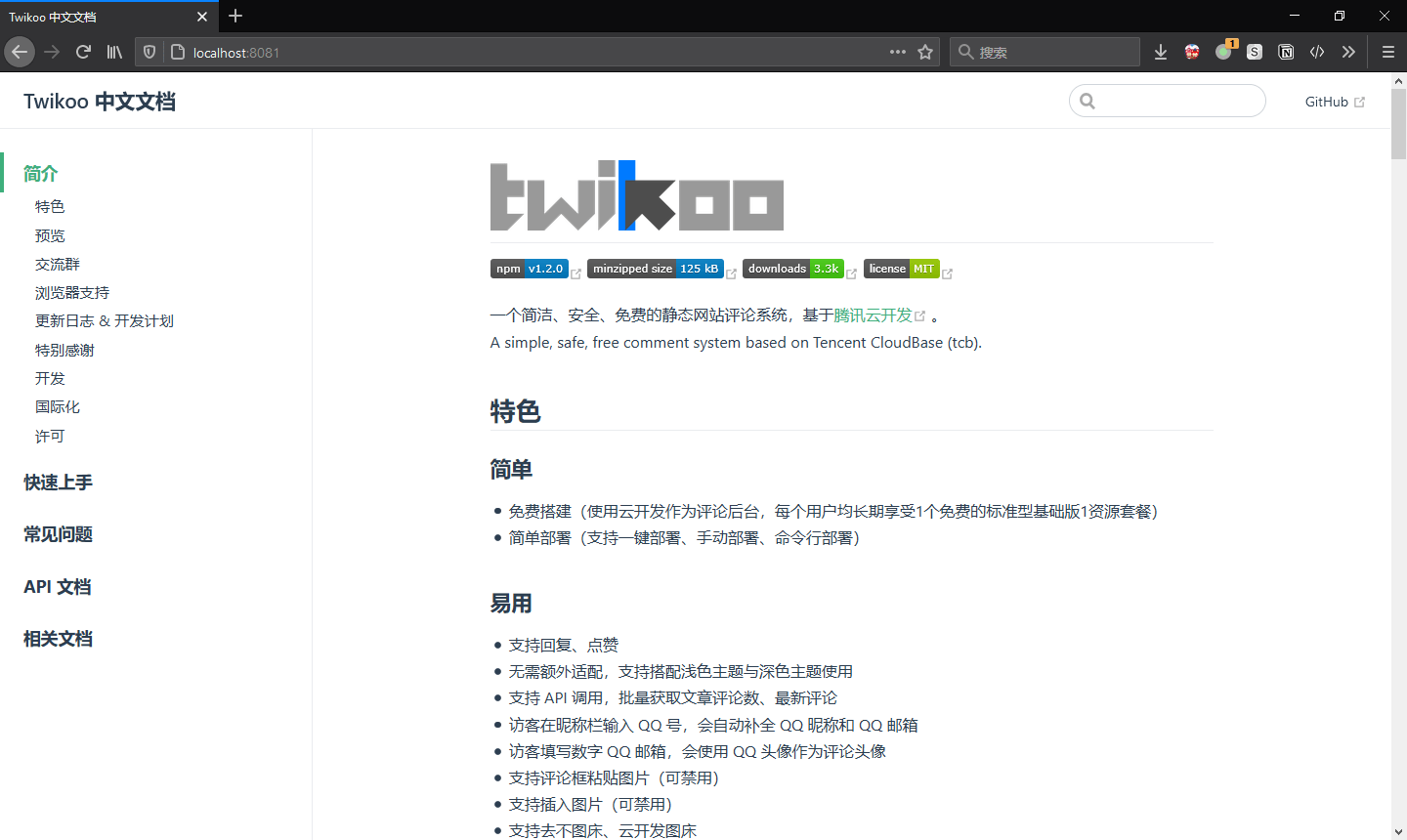Open the 腾讯云开发 link
The width and height of the screenshot is (1407, 840).
873,315
